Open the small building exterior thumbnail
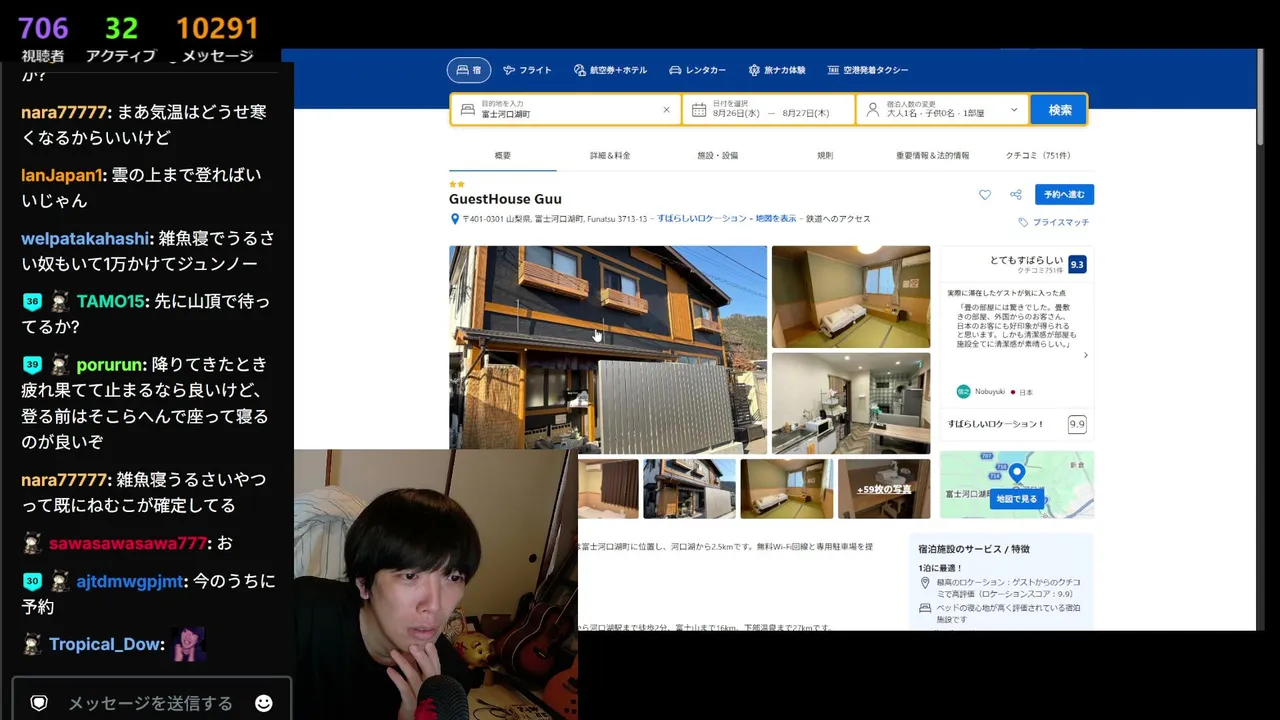Screen dimensions: 1280x720 689,488
